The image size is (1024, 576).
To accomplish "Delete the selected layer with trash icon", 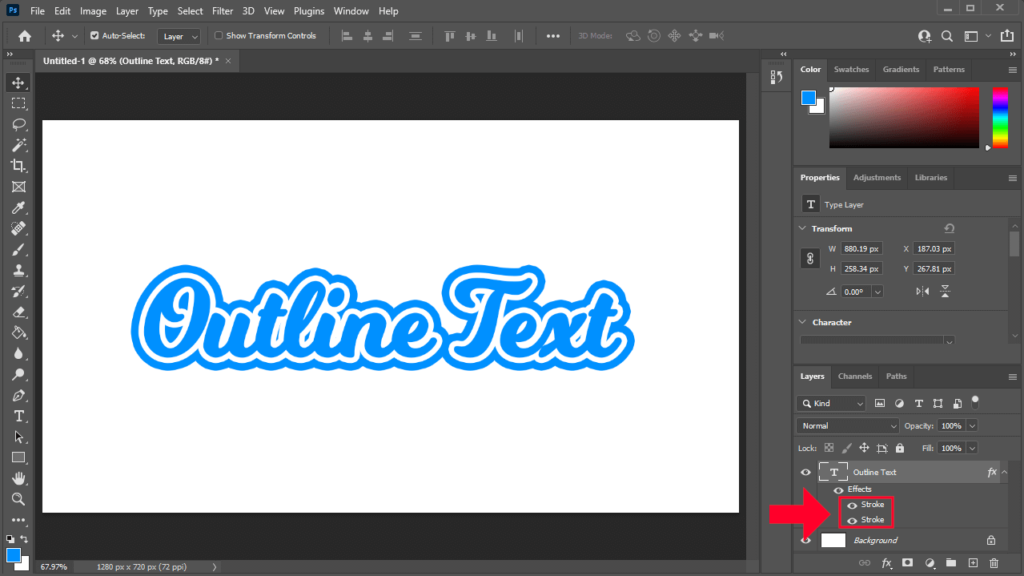I will tap(994, 563).
